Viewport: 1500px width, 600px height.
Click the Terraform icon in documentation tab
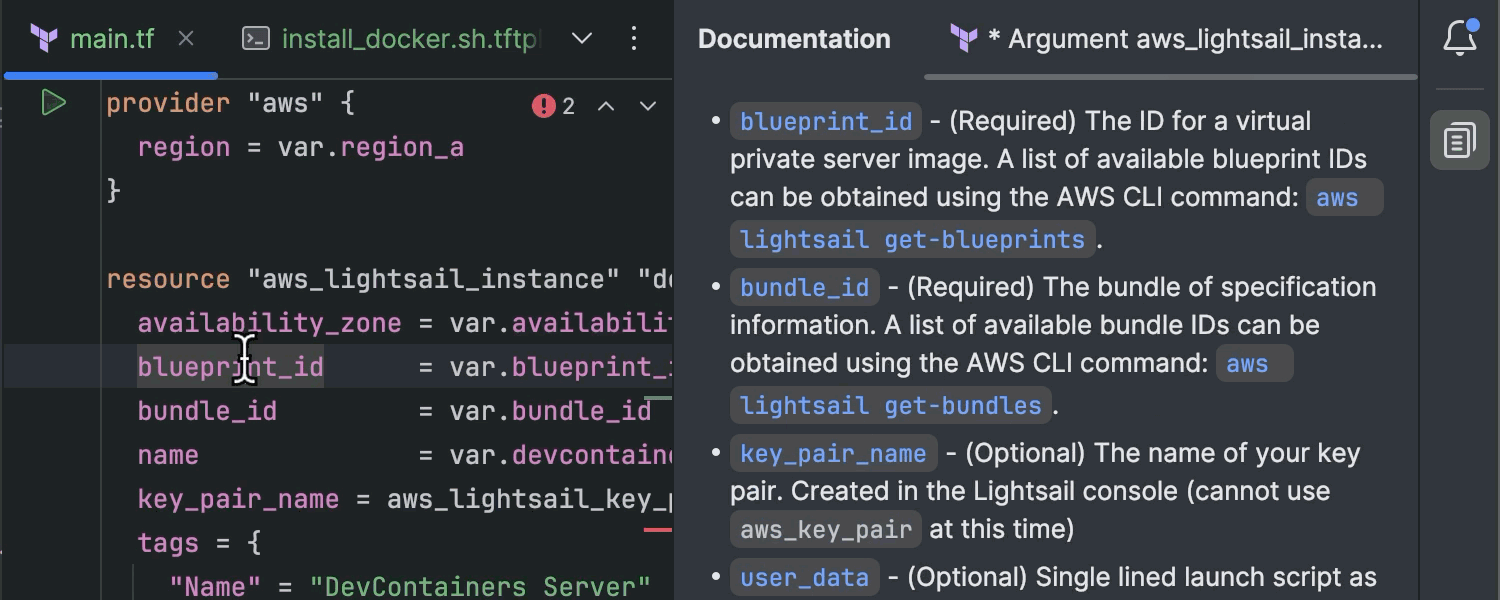coord(964,39)
